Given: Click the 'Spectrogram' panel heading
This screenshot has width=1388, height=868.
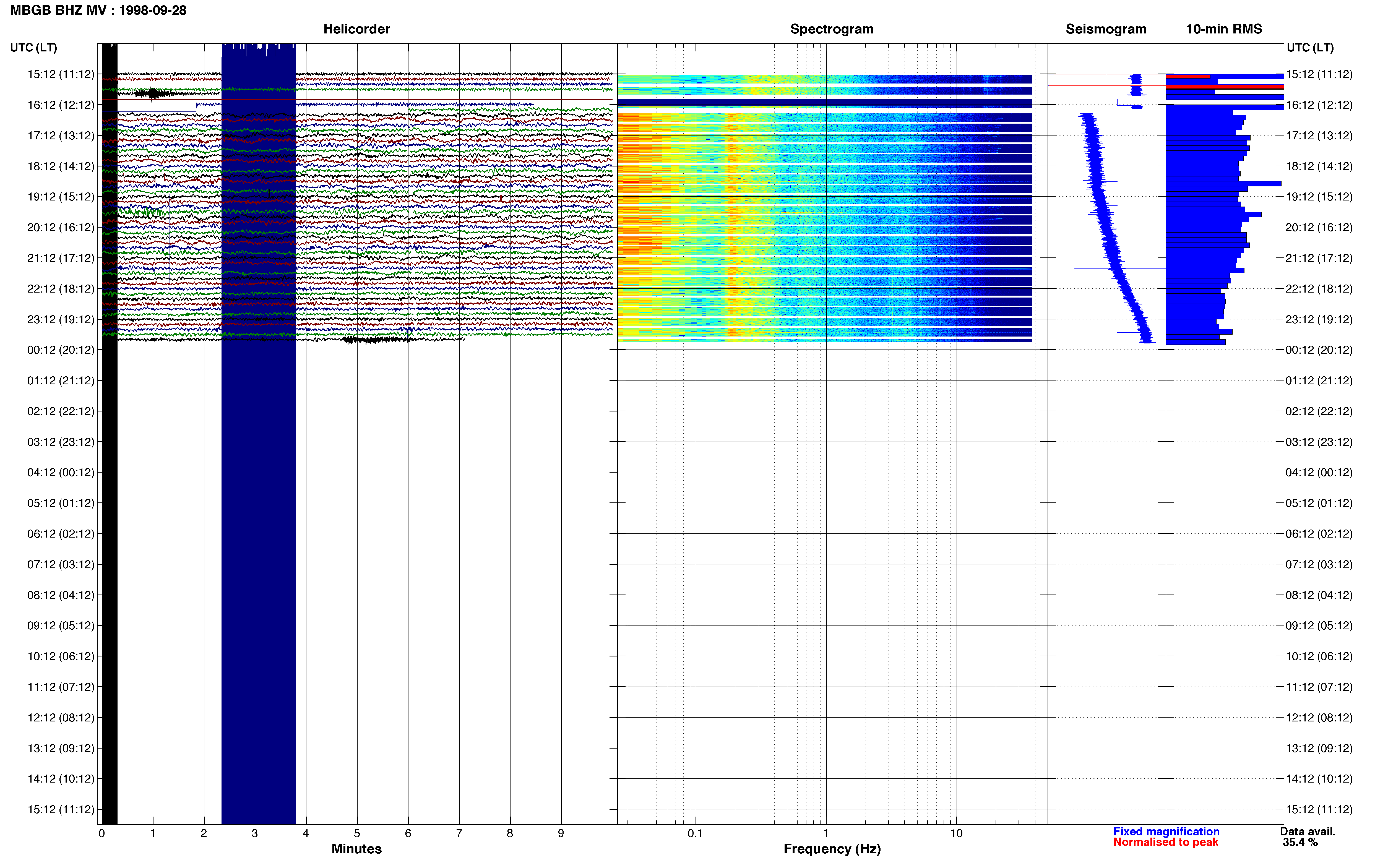Looking at the screenshot, I should [x=832, y=29].
